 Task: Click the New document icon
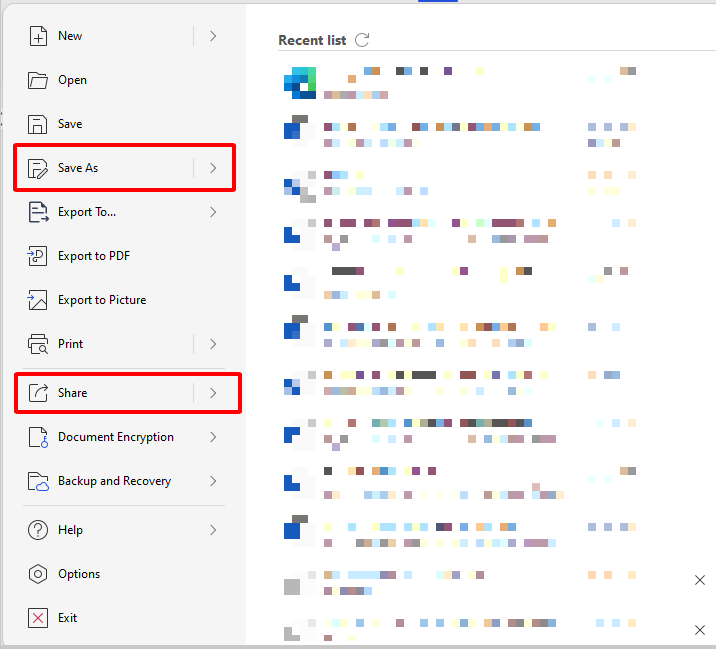[38, 36]
